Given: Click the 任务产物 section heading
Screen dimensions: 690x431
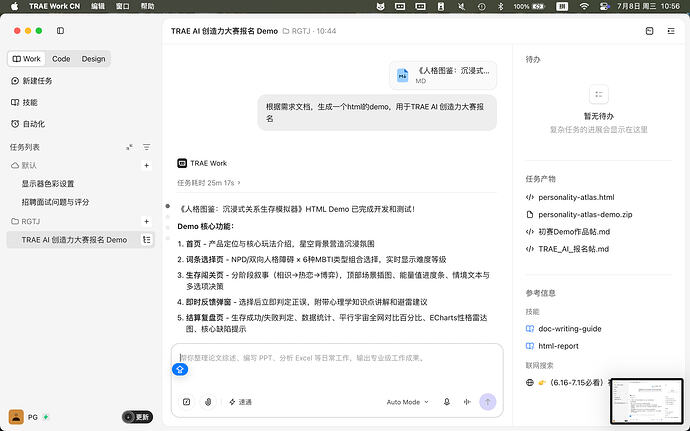Looking at the screenshot, I should 540,179.
